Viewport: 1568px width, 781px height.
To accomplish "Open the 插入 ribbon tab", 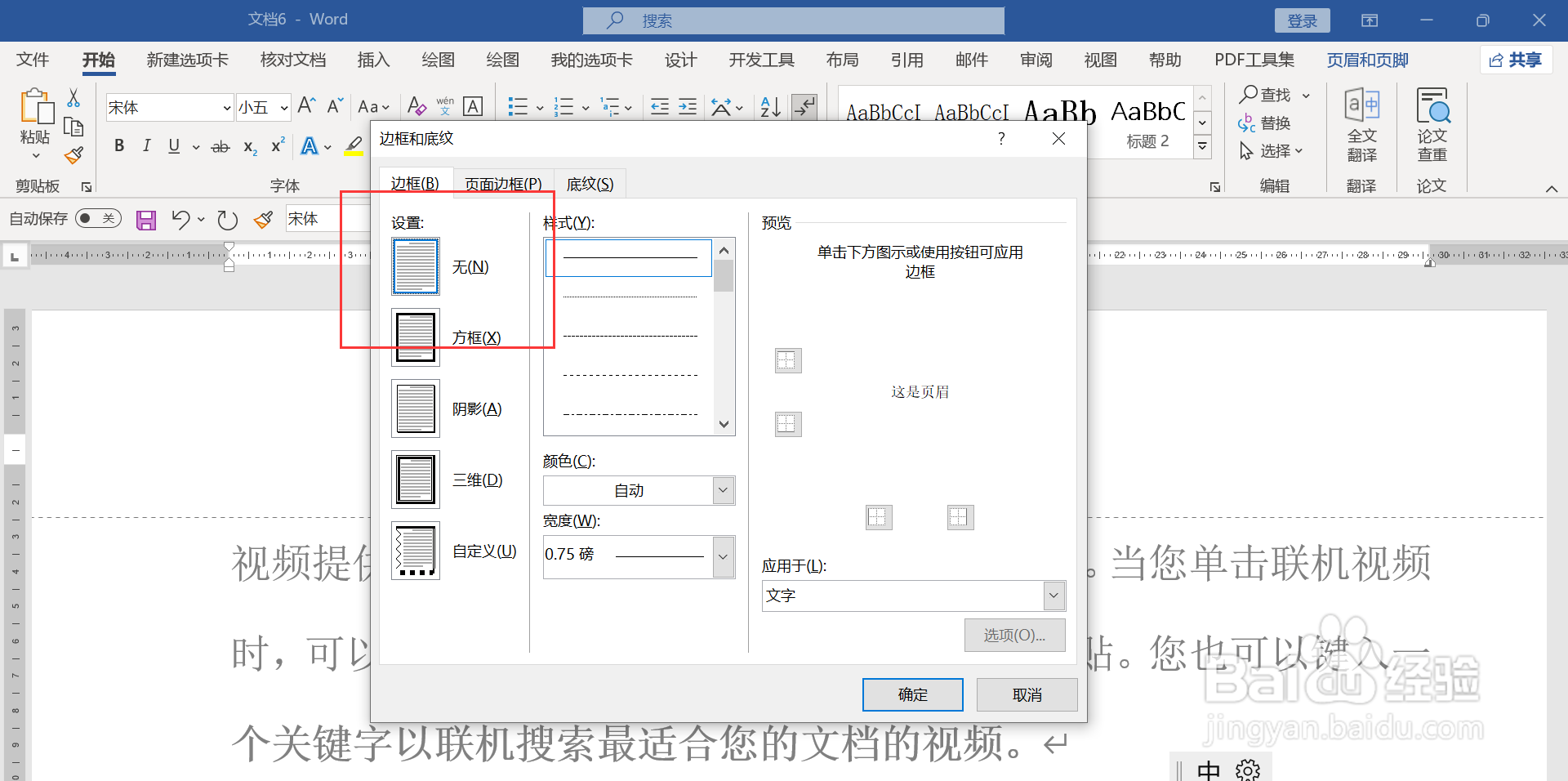I will [373, 59].
